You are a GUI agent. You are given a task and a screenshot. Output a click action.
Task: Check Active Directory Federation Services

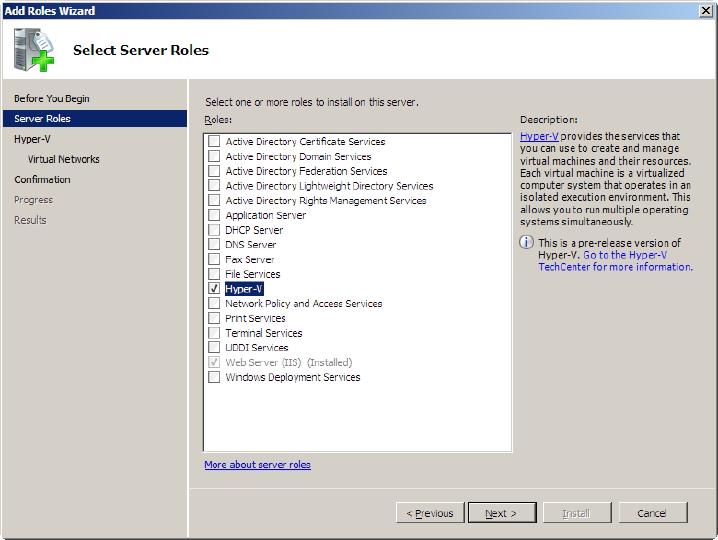point(214,171)
